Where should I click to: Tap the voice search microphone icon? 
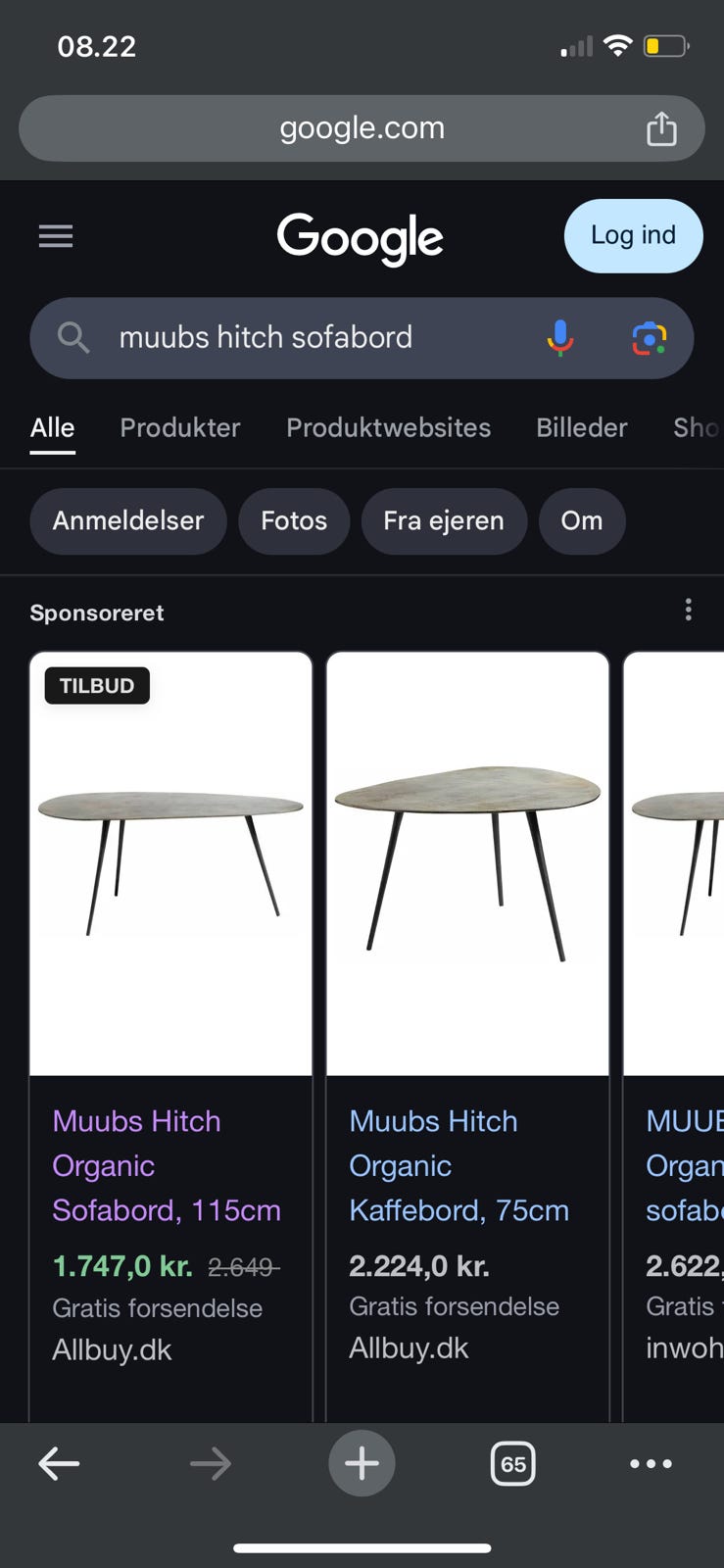point(558,337)
